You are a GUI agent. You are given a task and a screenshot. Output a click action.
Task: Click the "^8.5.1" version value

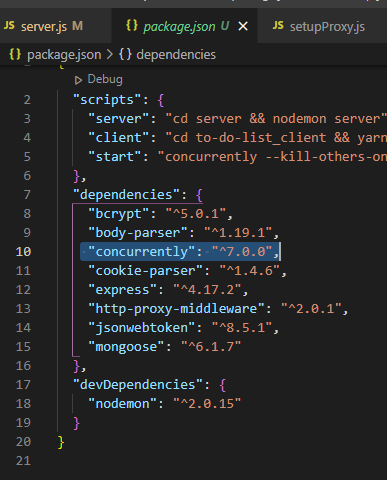tap(242, 328)
